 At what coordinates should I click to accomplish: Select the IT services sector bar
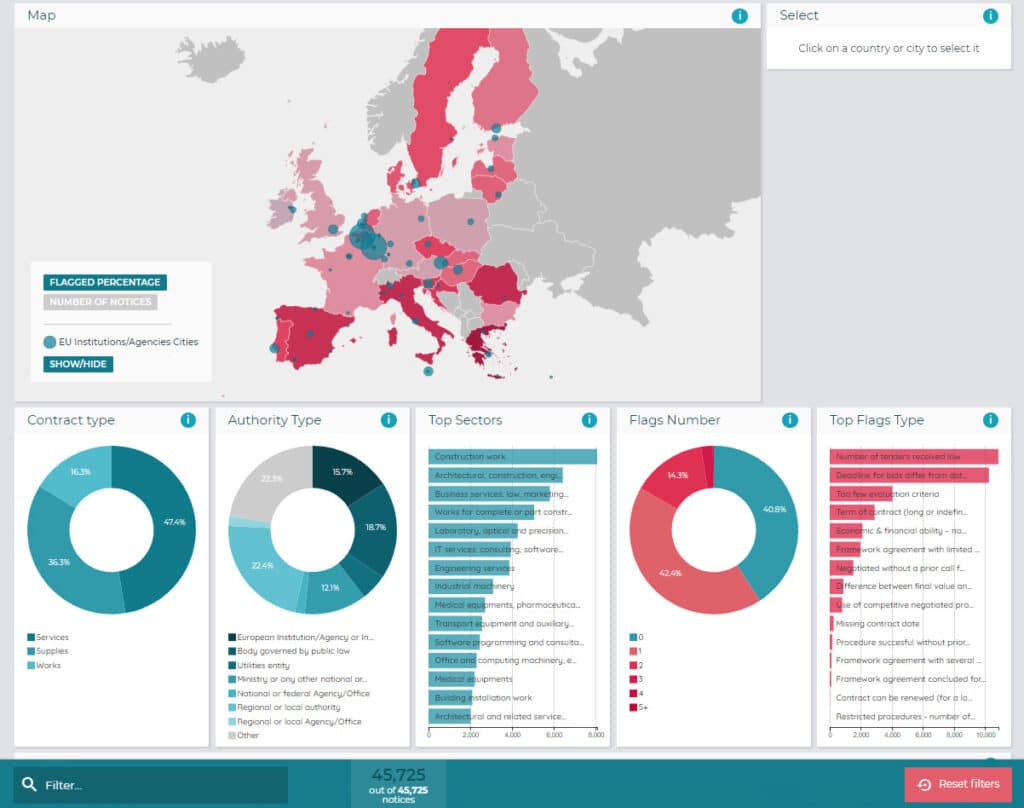click(480, 549)
